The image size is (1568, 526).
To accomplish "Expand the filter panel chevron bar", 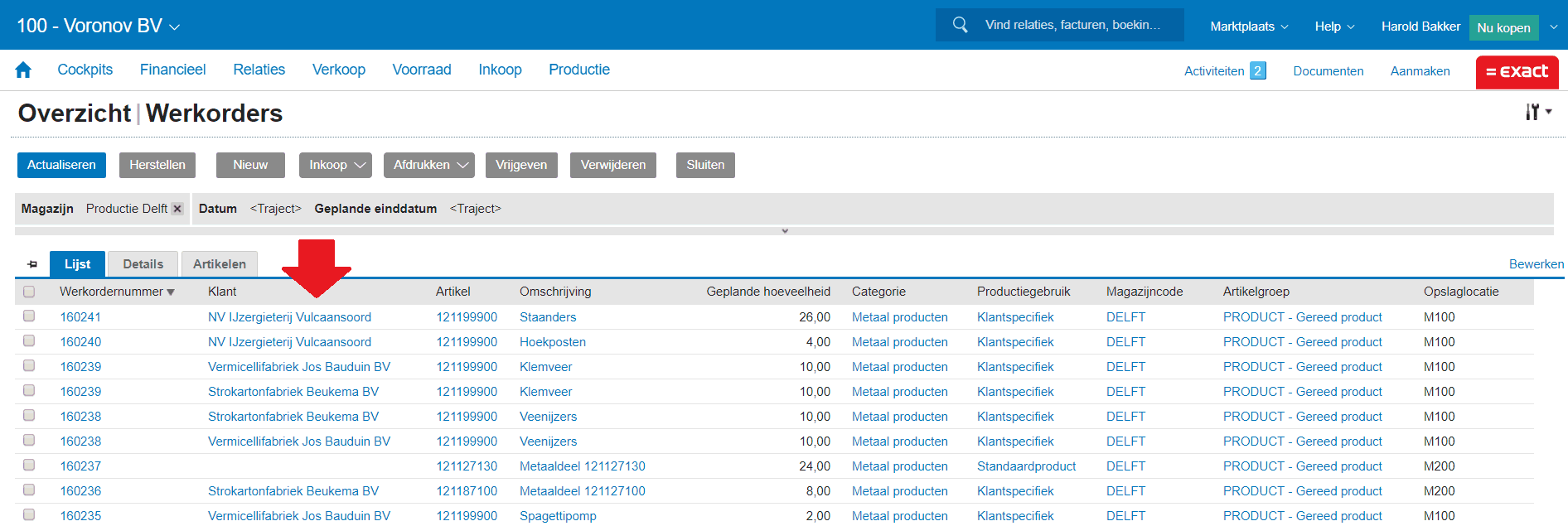I will pyautogui.click(x=784, y=231).
